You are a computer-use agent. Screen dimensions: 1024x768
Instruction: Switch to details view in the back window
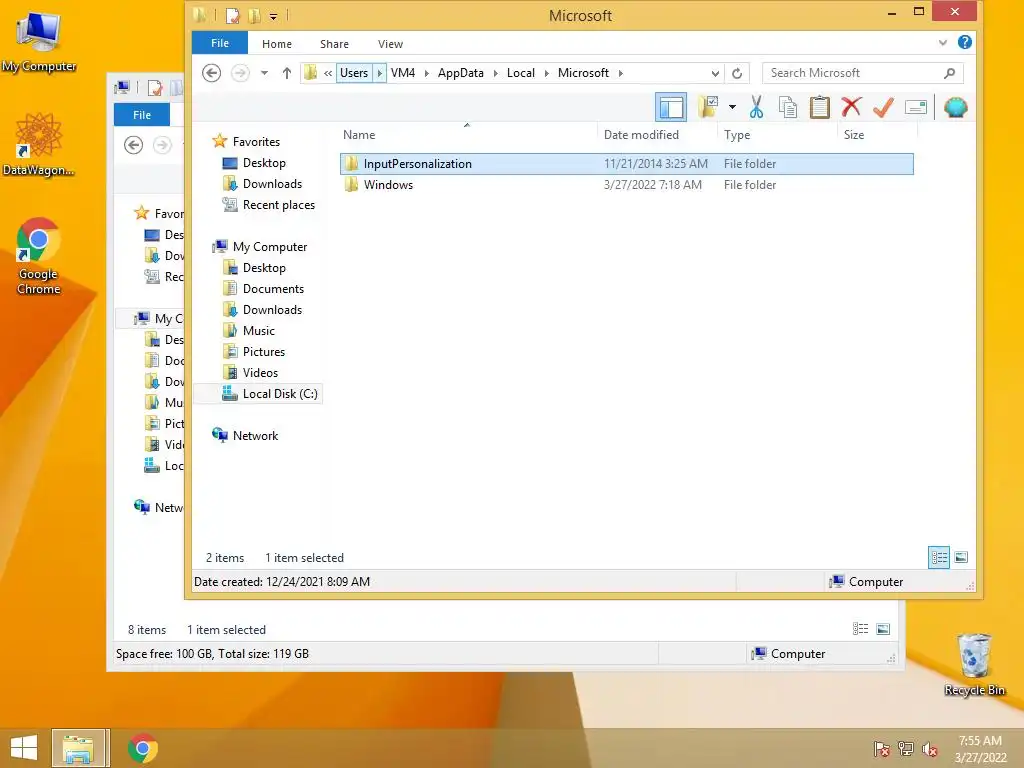coord(861,629)
